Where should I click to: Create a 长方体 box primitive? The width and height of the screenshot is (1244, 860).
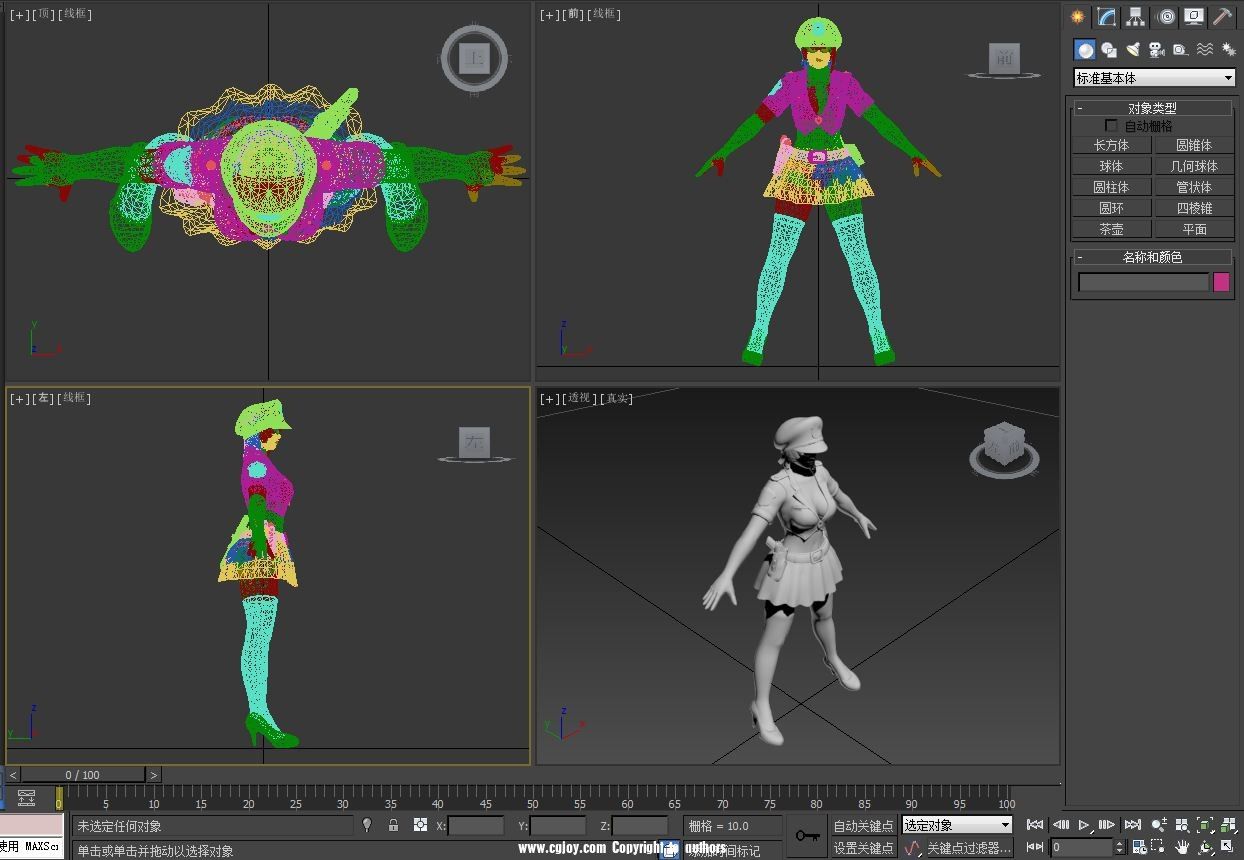click(x=1111, y=145)
